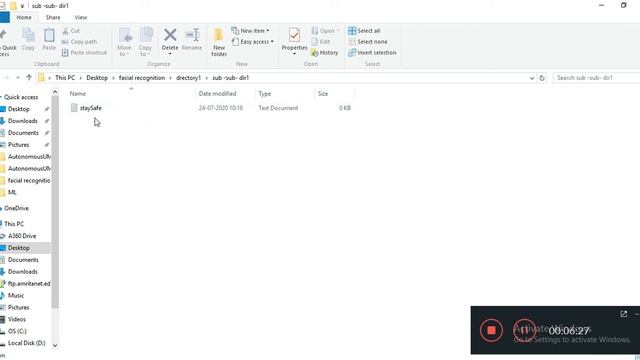Image resolution: width=640 pixels, height=360 pixels.
Task: Open the Open dropdown in ribbon
Action: [x=325, y=31]
